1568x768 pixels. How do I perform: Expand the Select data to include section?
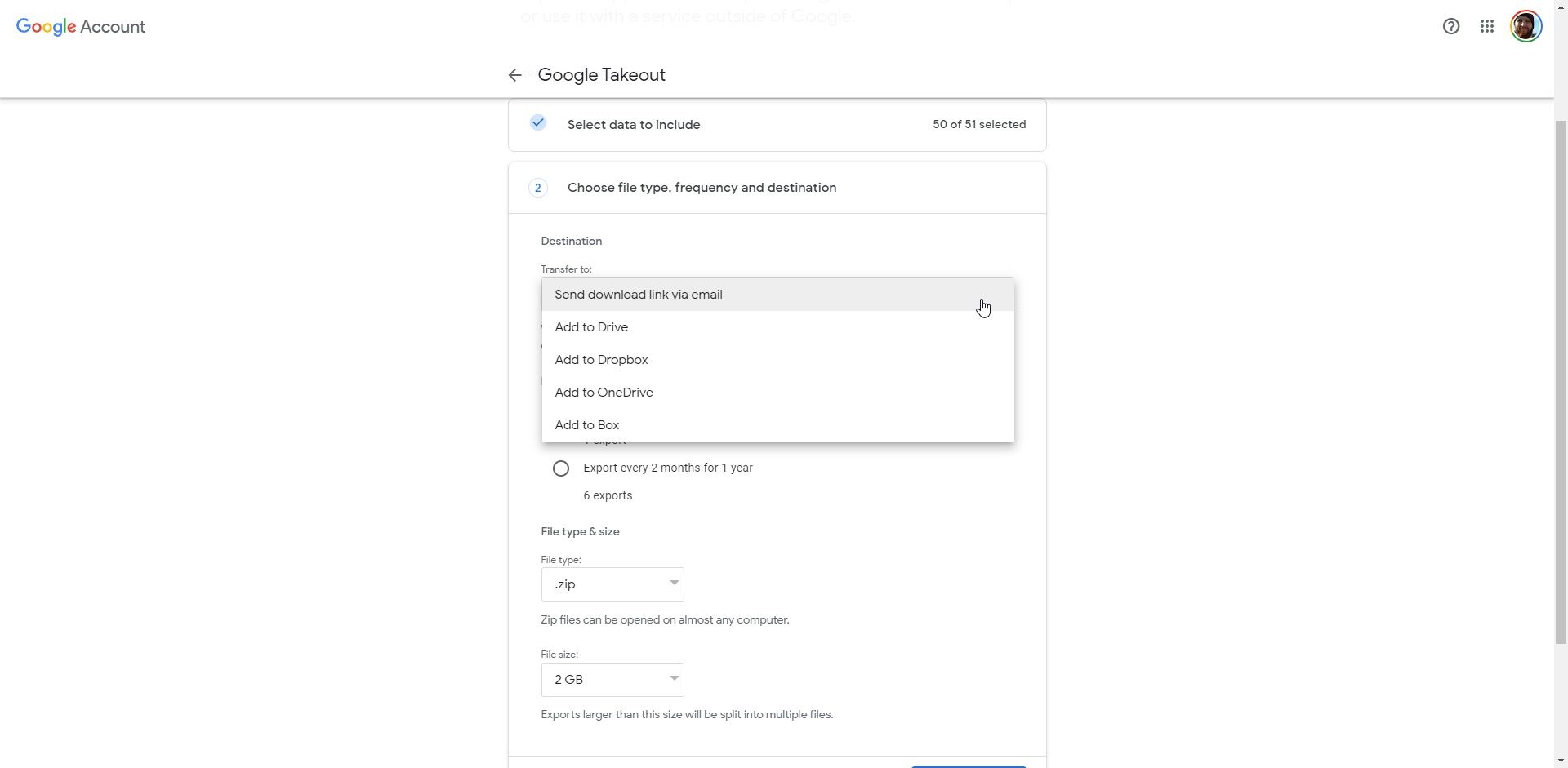(777, 125)
